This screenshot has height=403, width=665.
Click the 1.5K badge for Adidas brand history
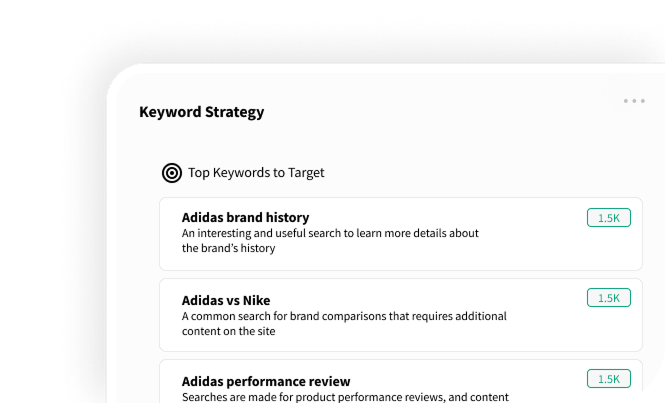pos(608,217)
